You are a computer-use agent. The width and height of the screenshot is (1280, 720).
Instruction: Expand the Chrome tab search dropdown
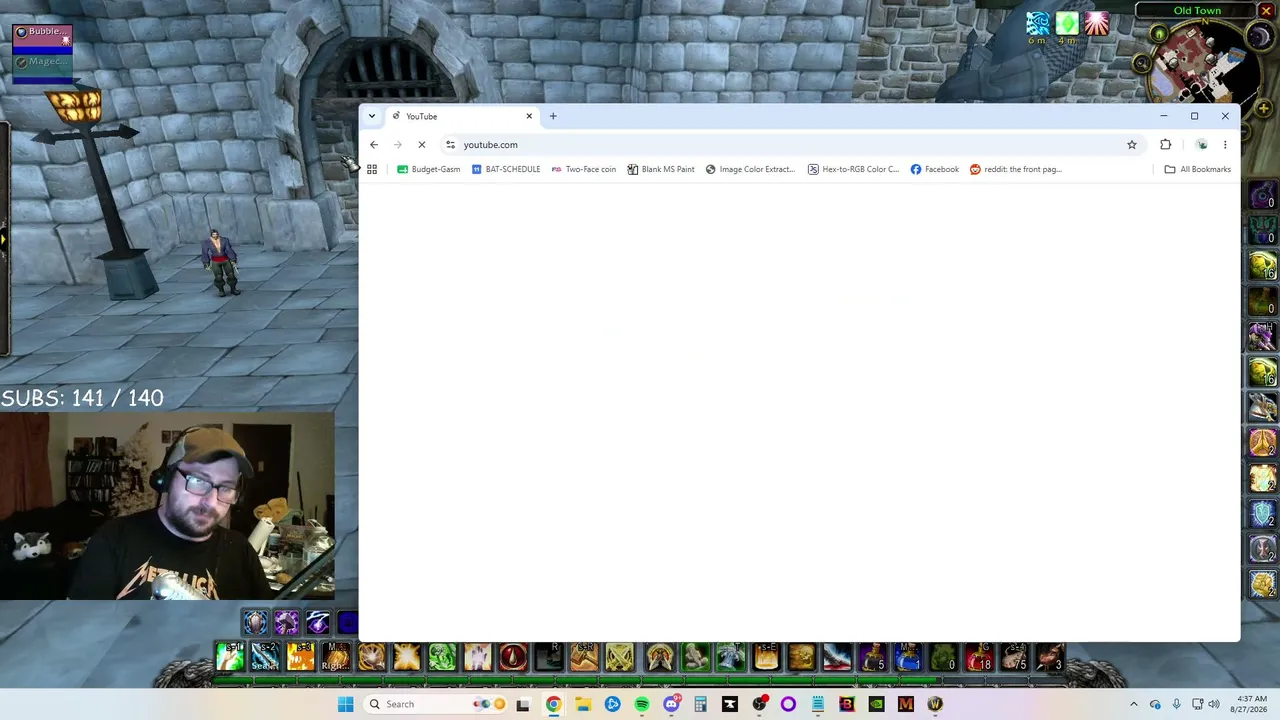pos(372,116)
